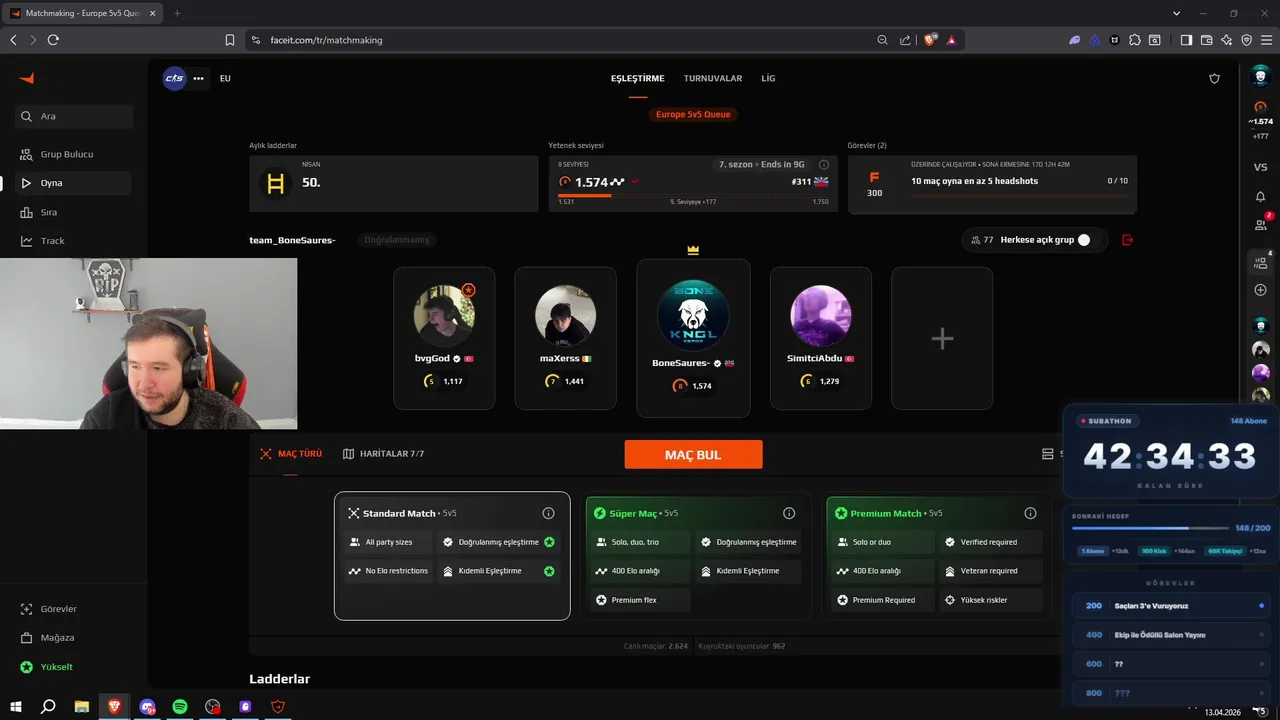This screenshot has height=720, width=1280.
Task: Switch to the TURNUVALAR tab
Action: (713, 78)
